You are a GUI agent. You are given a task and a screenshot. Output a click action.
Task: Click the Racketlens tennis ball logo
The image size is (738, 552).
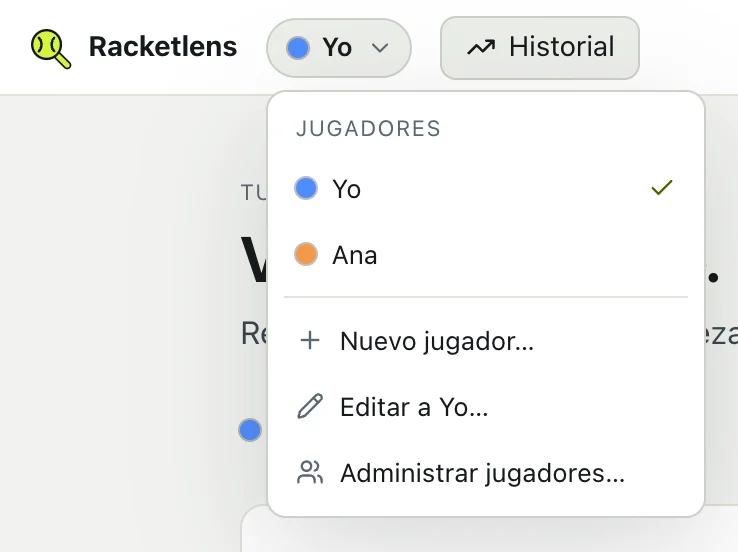click(x=51, y=48)
